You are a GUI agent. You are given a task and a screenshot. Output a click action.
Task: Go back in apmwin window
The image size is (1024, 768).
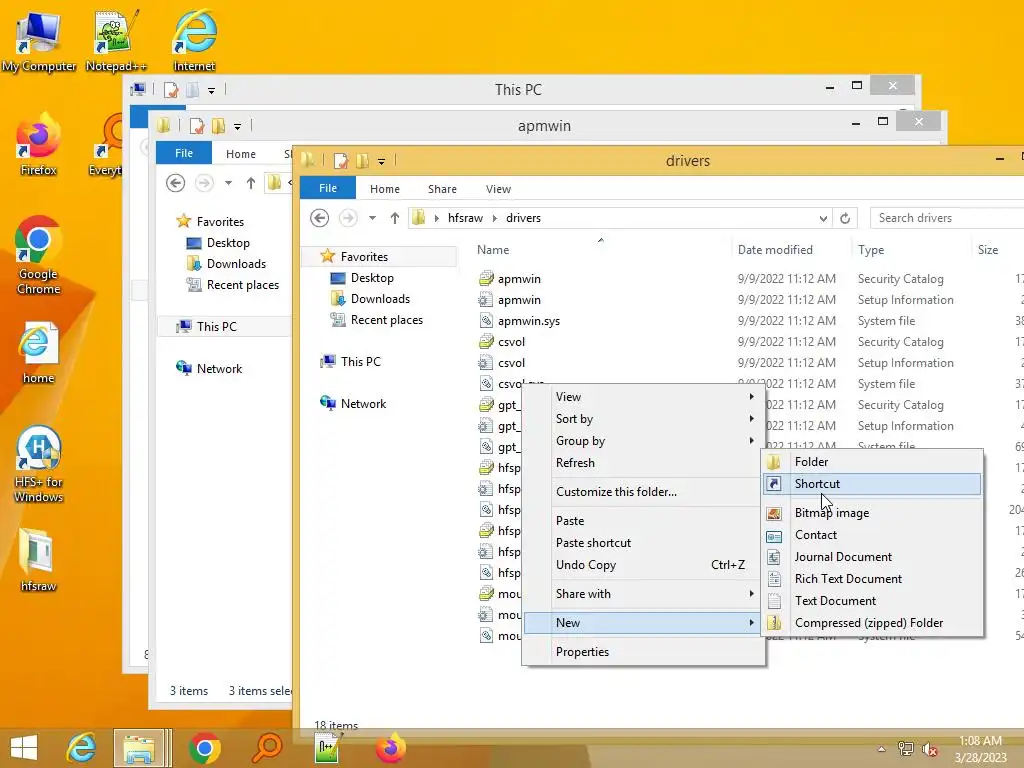coord(175,183)
